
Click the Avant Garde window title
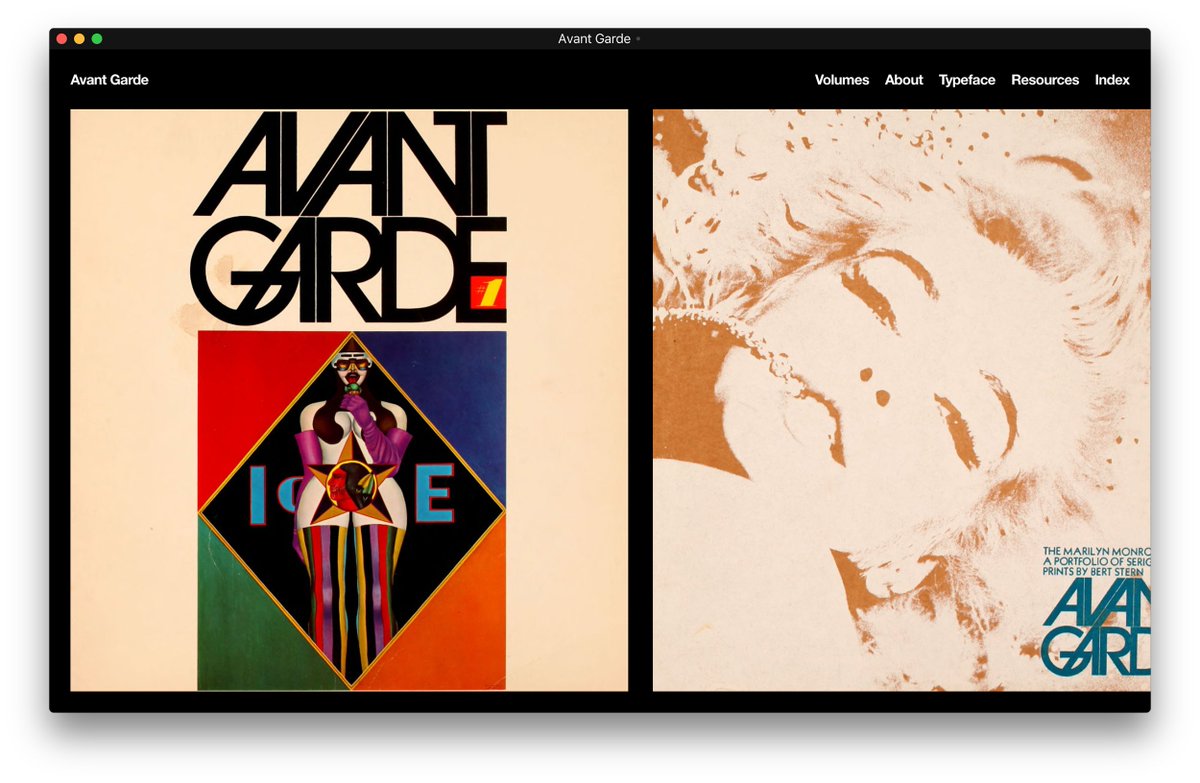click(594, 39)
